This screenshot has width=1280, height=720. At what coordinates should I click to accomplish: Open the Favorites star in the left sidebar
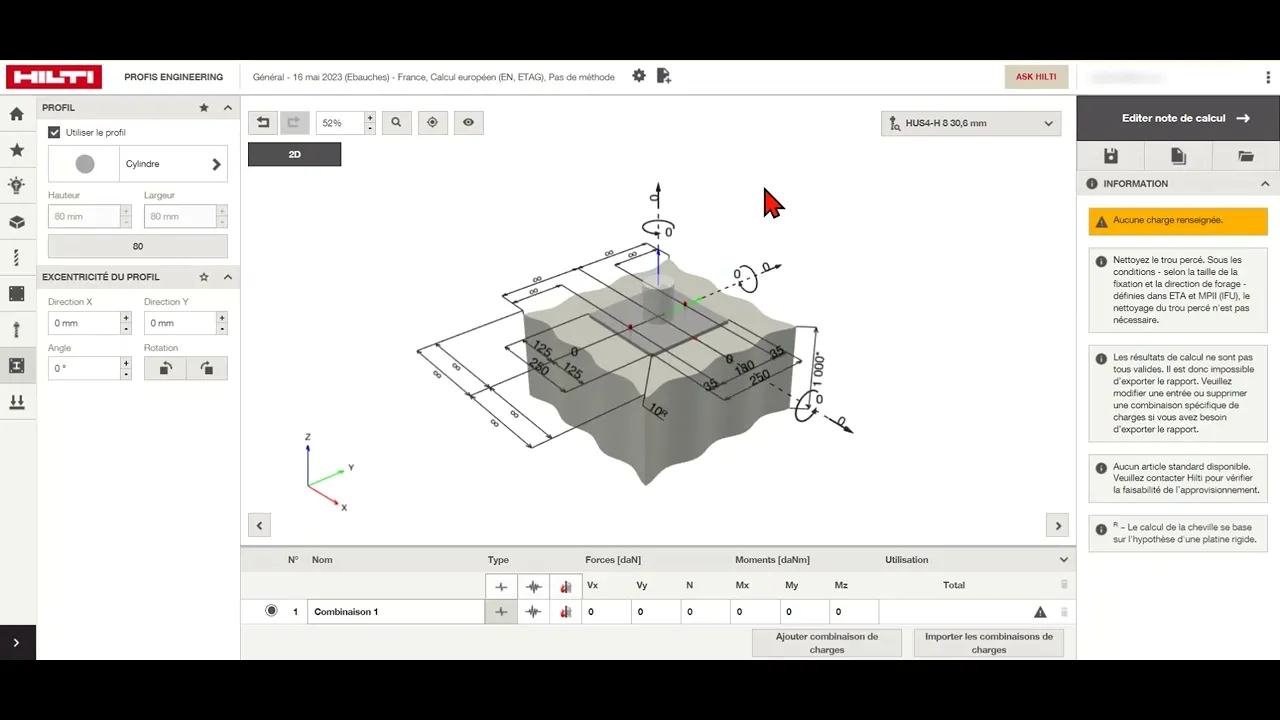coord(17,150)
